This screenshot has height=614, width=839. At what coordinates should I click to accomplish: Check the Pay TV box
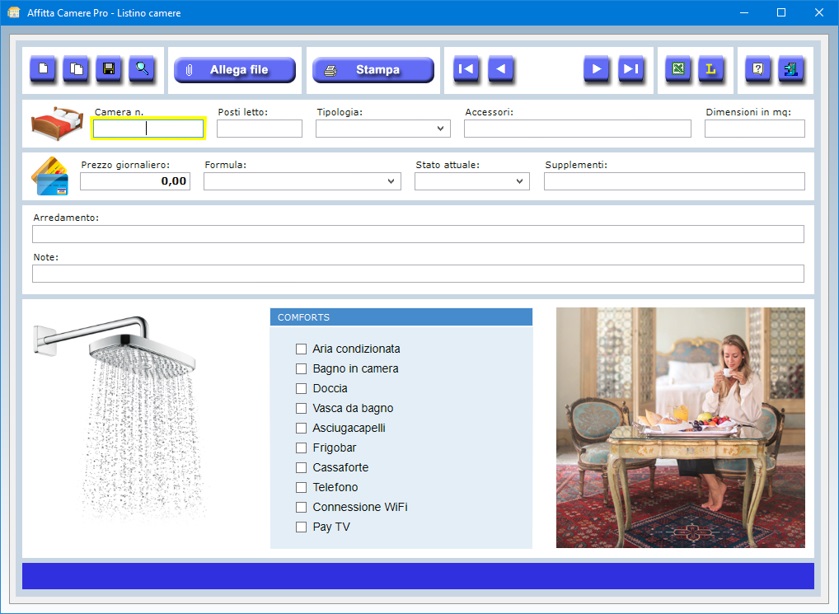click(301, 527)
